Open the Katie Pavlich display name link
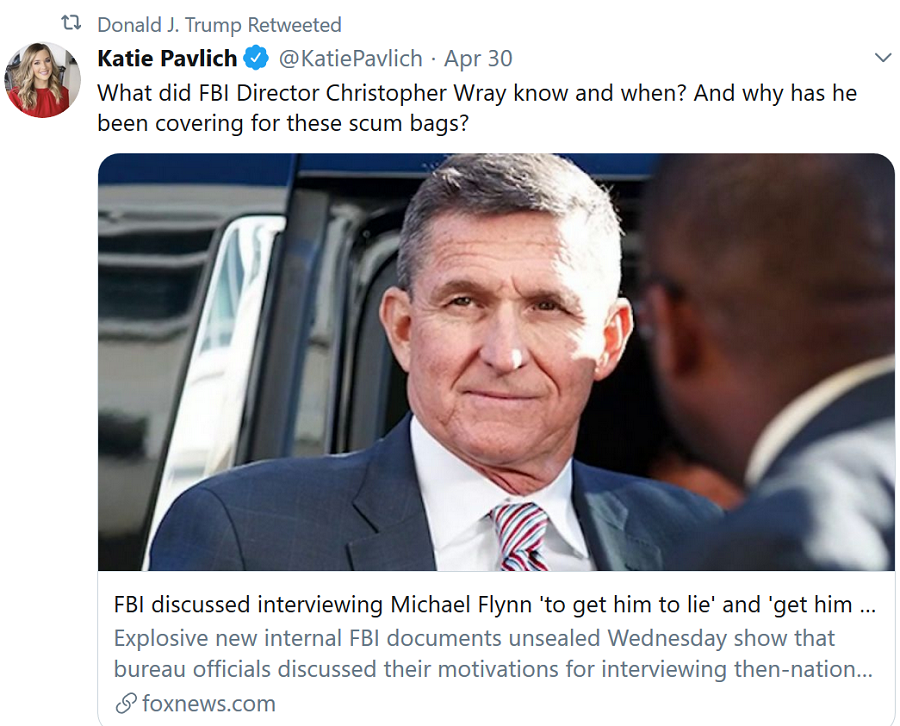 (x=167, y=58)
